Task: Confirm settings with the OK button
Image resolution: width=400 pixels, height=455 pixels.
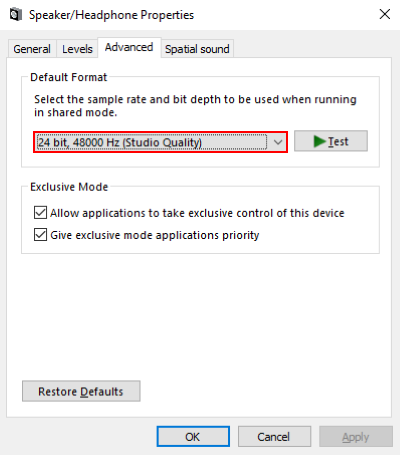Action: 193,437
